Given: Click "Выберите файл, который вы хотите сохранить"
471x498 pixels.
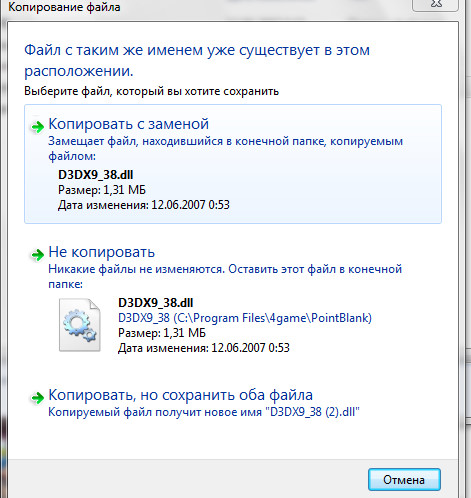Looking at the screenshot, I should pyautogui.click(x=152, y=91).
